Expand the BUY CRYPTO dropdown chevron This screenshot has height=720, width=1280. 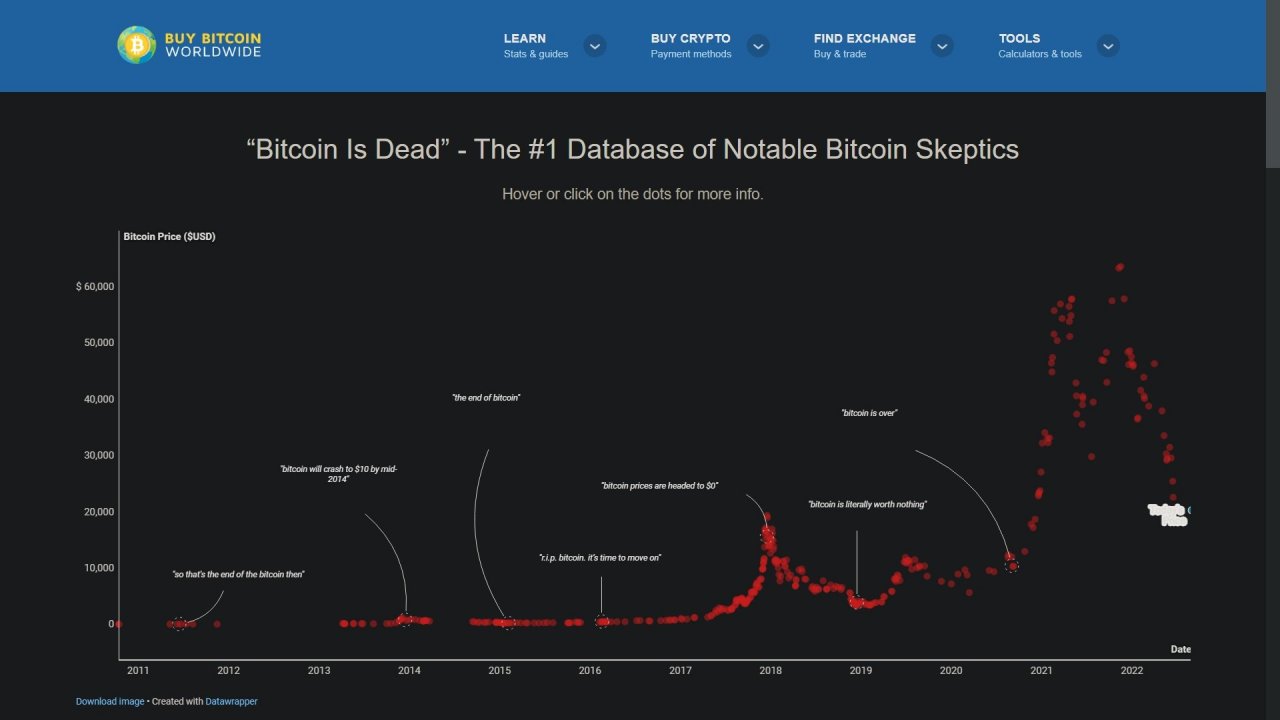(758, 46)
